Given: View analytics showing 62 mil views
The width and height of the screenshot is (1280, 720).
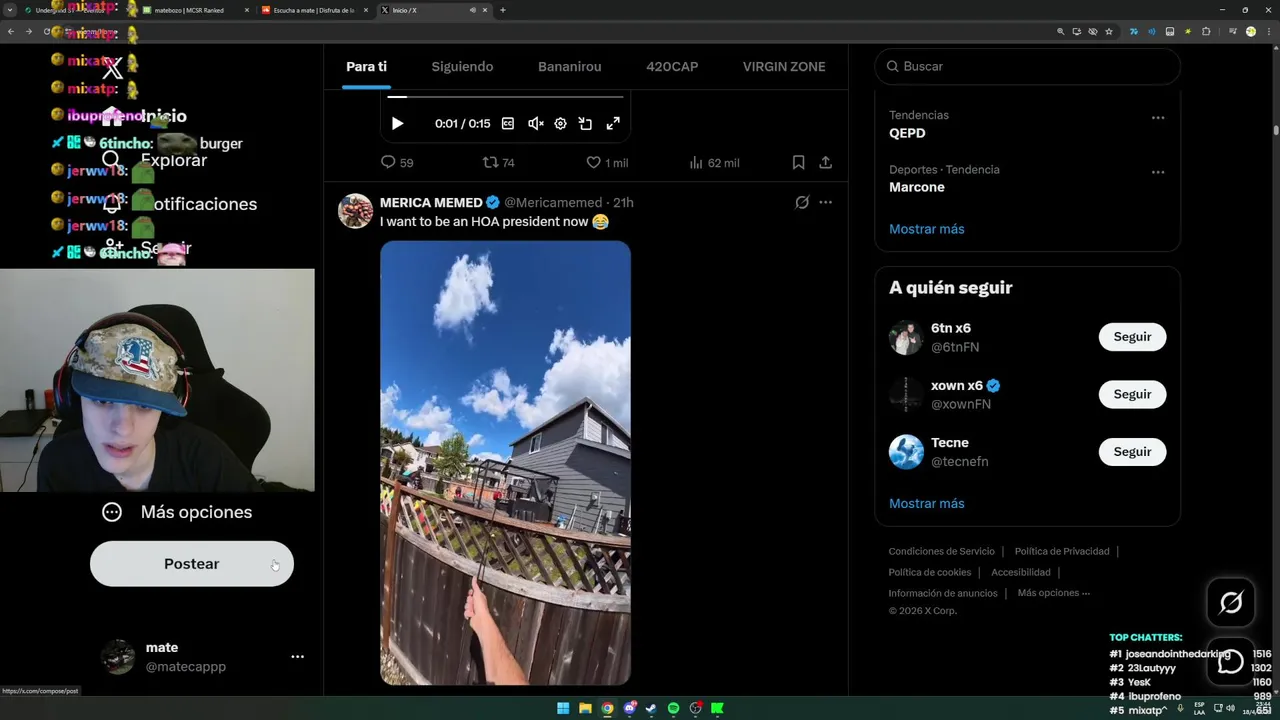Looking at the screenshot, I should pos(714,162).
